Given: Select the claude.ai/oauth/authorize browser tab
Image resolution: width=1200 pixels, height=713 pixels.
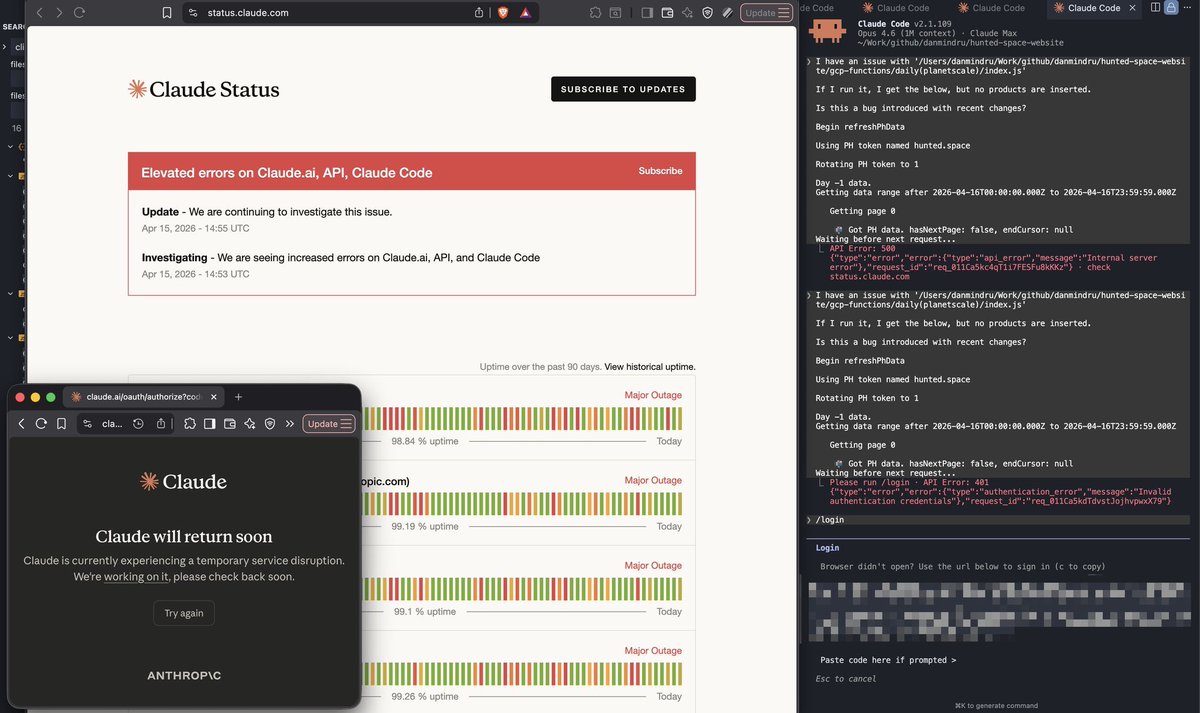Looking at the screenshot, I should click(143, 397).
